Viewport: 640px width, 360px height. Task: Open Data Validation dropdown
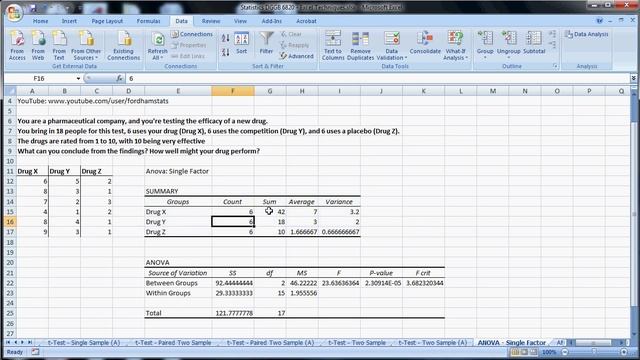391,45
